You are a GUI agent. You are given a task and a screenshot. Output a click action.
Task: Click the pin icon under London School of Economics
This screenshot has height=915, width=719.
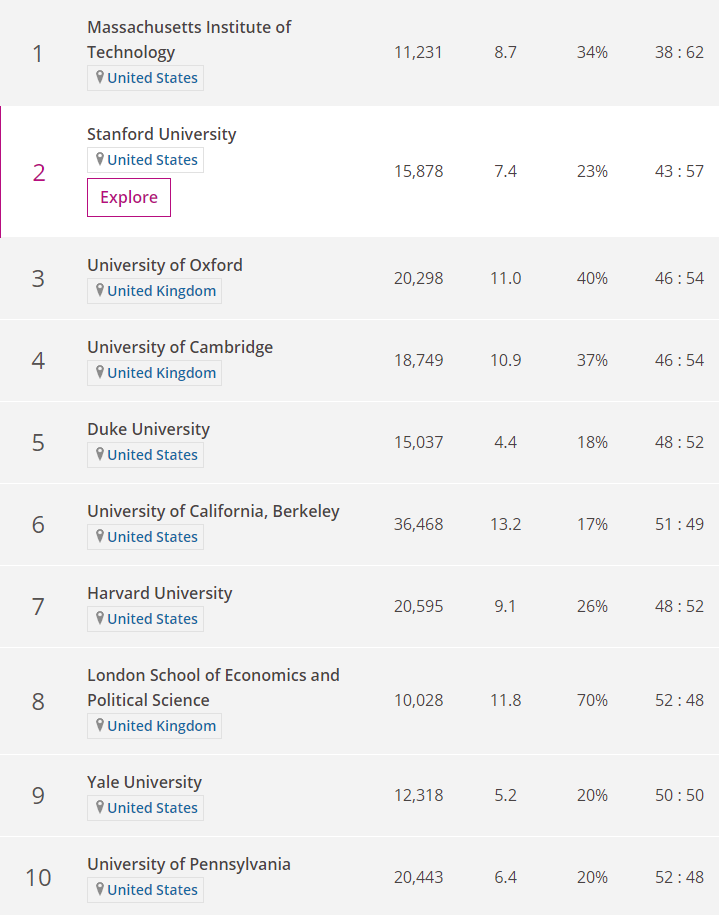[x=100, y=725]
